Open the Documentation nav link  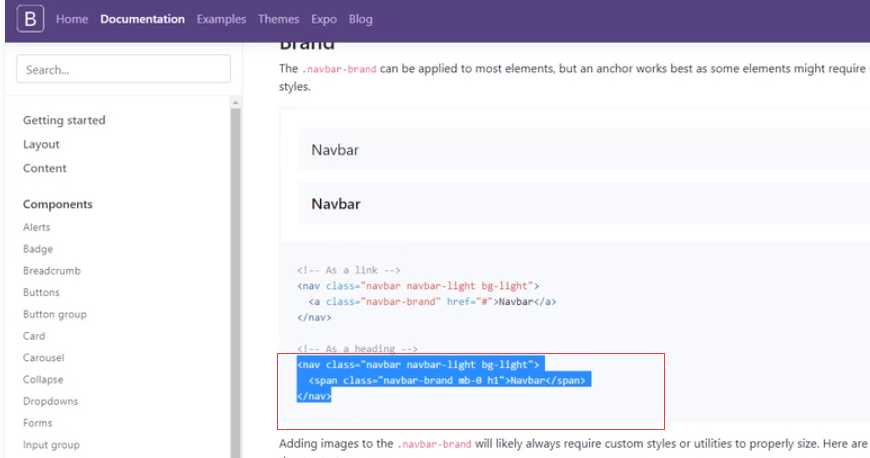point(143,19)
